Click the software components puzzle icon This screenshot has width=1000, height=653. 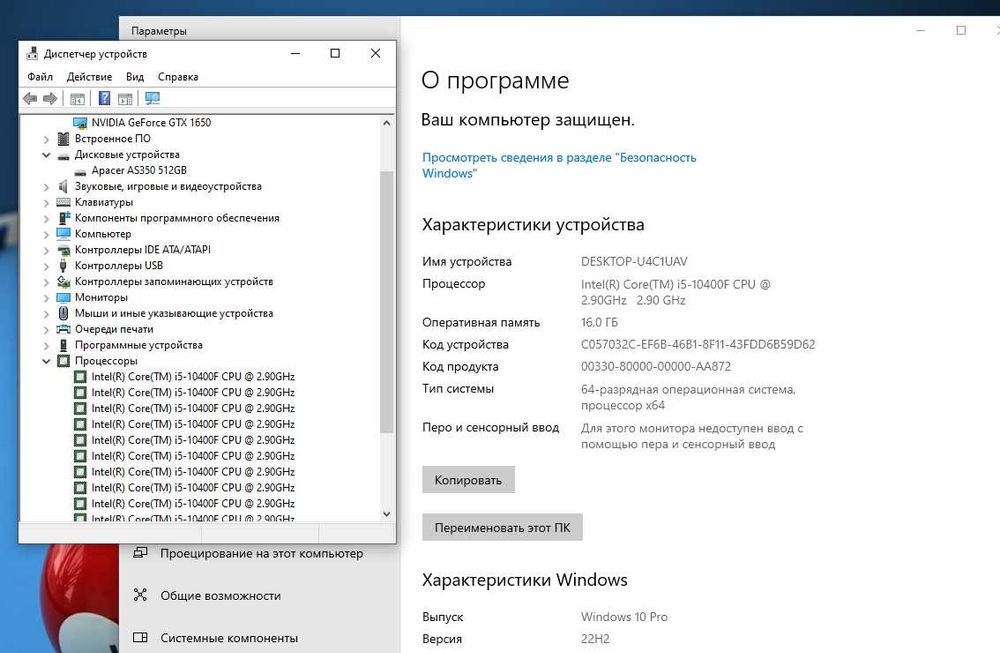click(63, 218)
